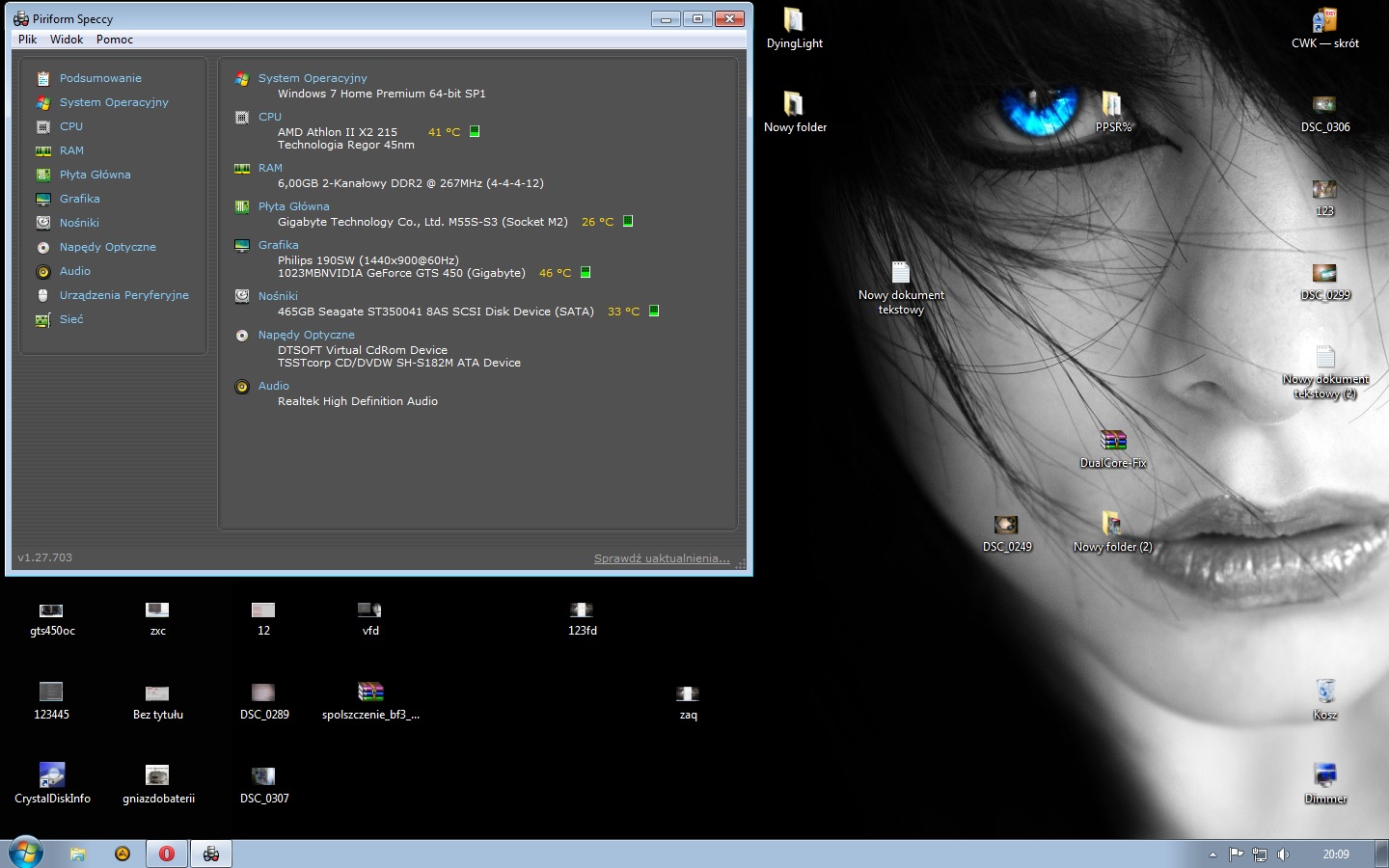This screenshot has height=868, width=1389.
Task: Click graphics temperature indicator at 46 °C
Action: click(586, 272)
